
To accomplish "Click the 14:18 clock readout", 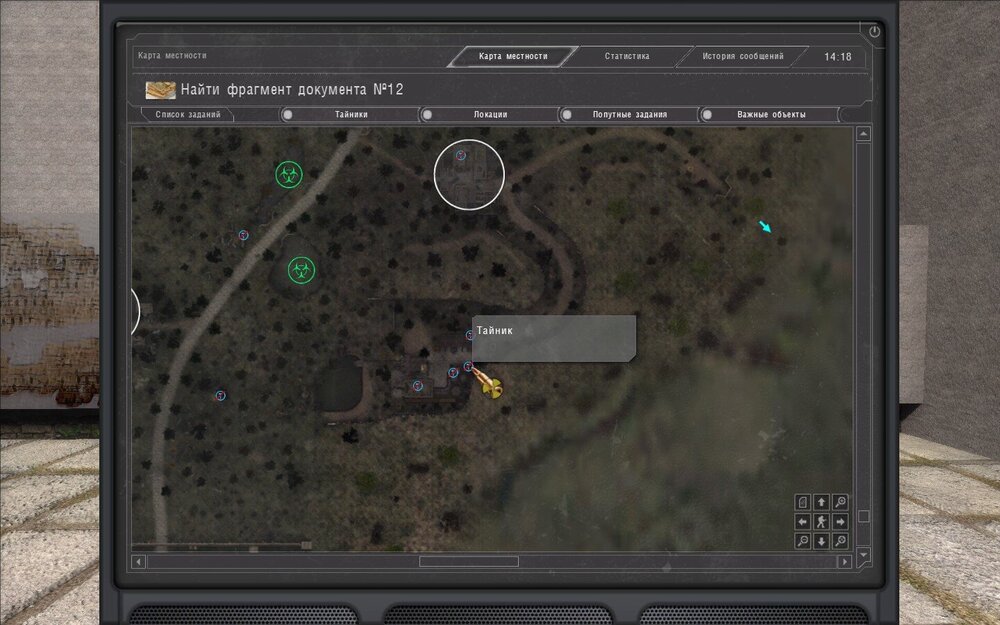I will pyautogui.click(x=837, y=57).
